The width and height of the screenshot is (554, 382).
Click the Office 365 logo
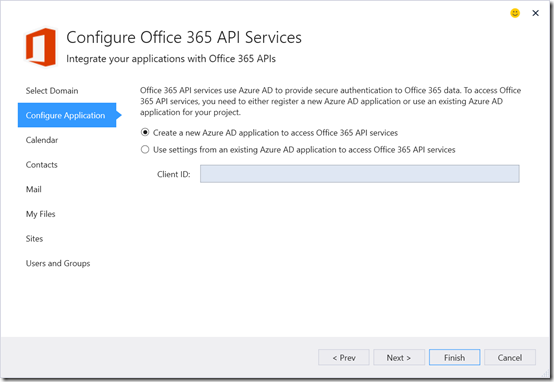point(41,47)
